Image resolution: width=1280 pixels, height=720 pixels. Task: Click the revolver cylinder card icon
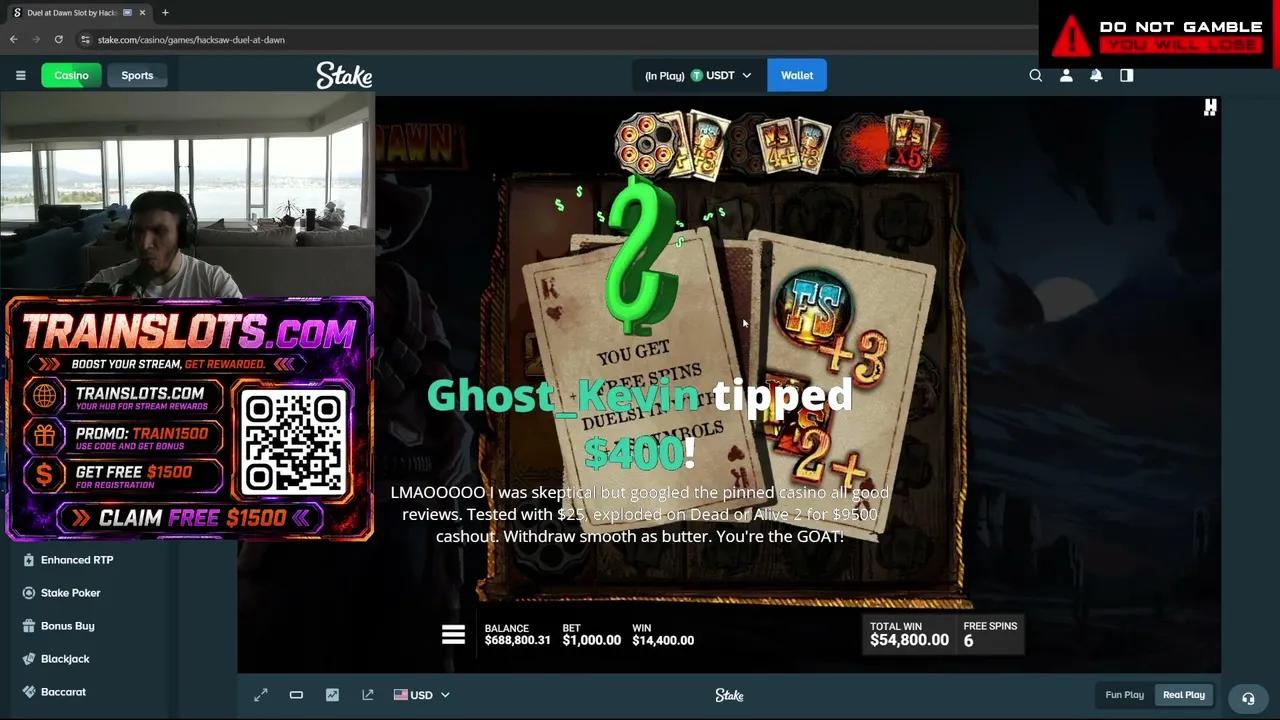pos(645,146)
